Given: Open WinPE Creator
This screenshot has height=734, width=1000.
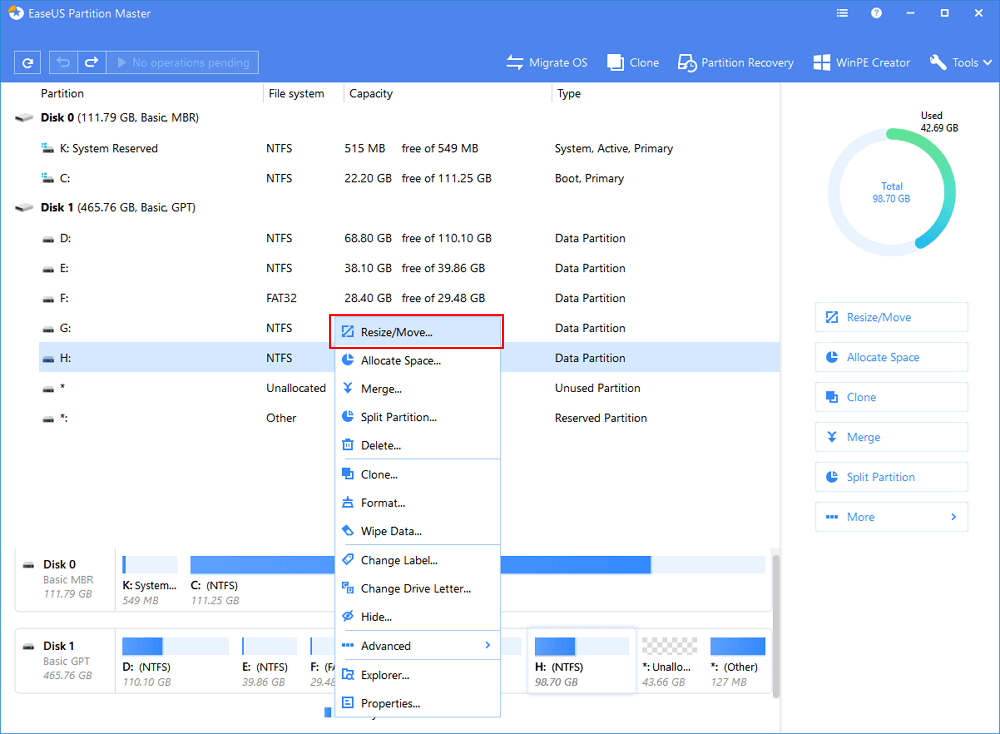Looking at the screenshot, I should [861, 63].
